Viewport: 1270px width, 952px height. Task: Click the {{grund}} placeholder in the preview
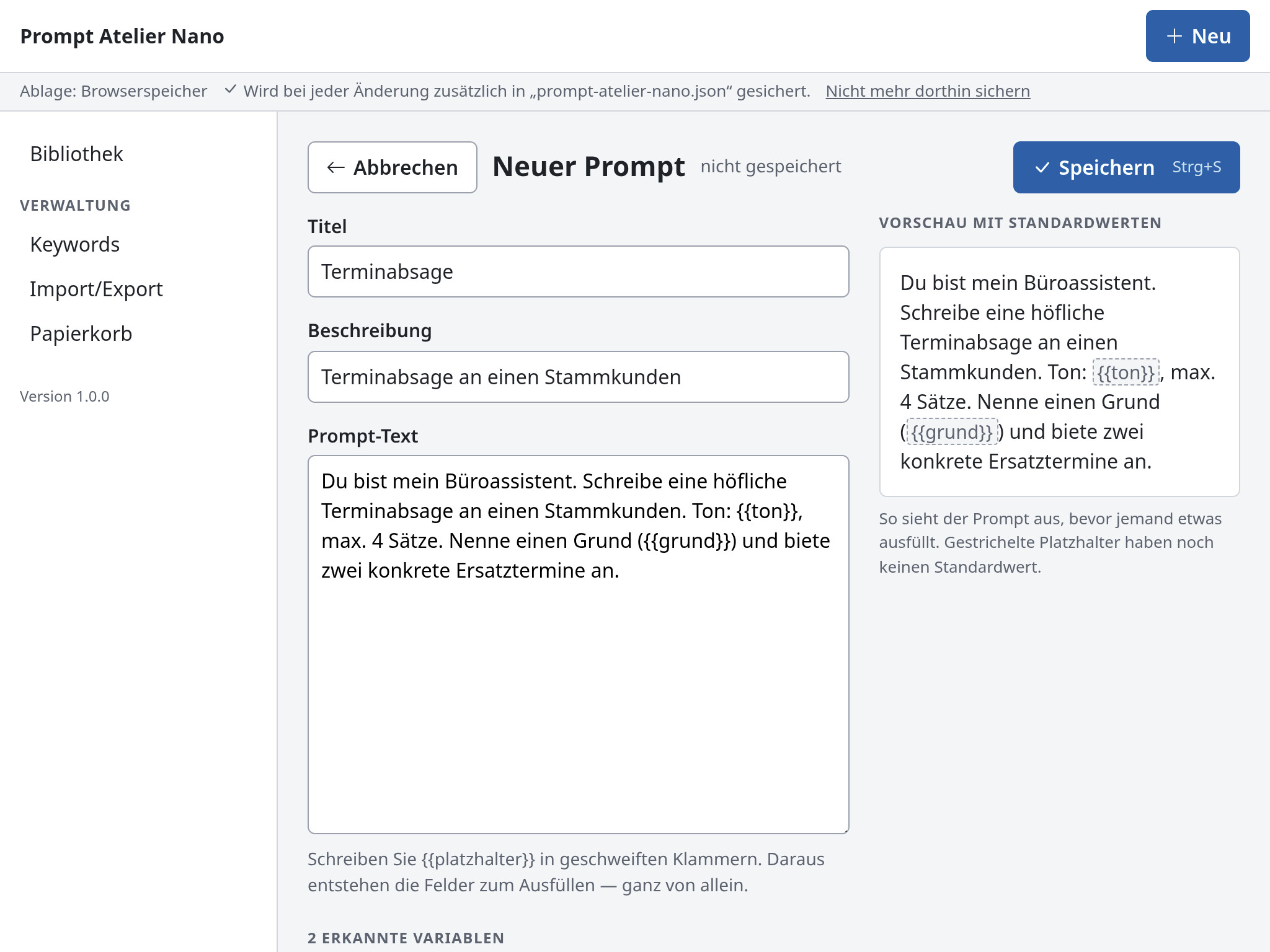pyautogui.click(x=952, y=432)
